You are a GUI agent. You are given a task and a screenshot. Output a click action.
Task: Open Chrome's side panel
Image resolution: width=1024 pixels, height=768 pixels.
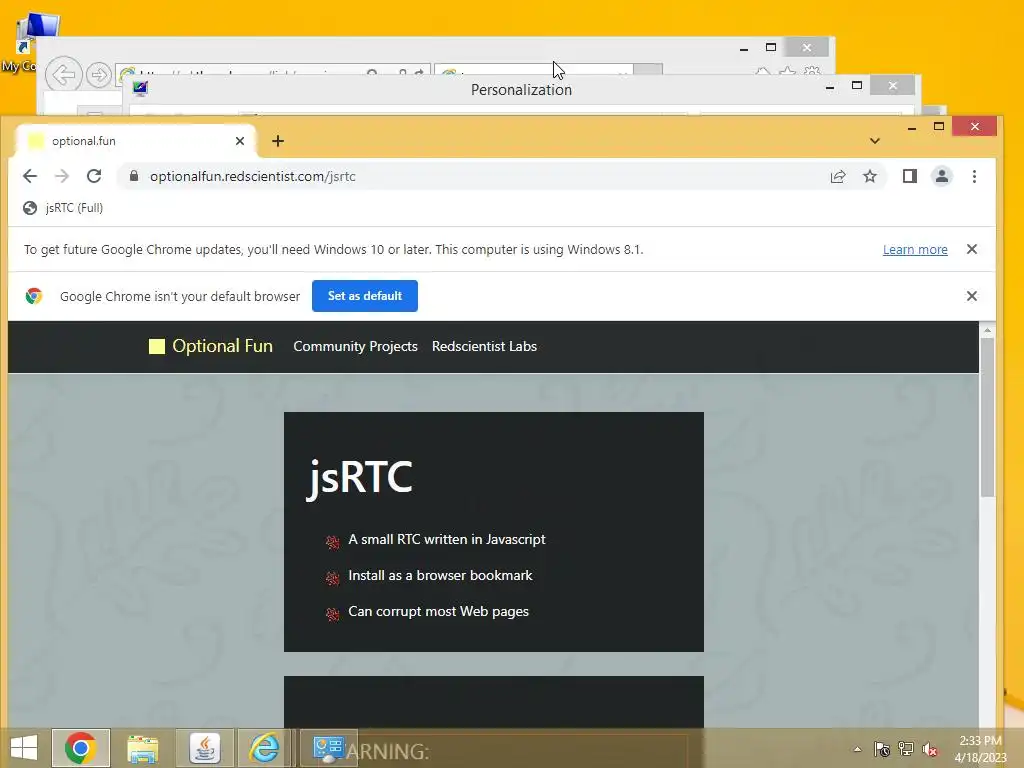coord(910,176)
